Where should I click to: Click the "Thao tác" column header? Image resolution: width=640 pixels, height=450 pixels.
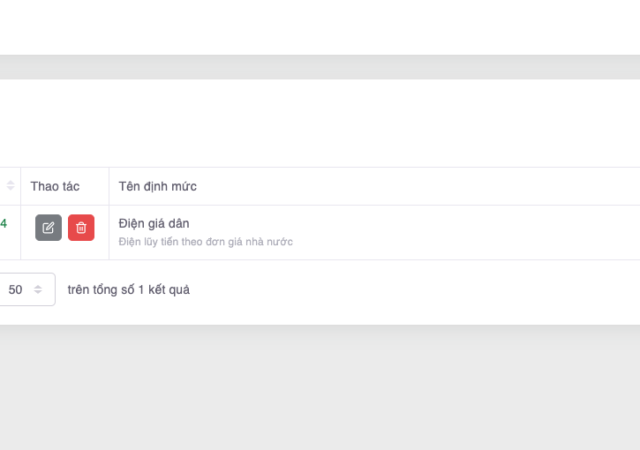(x=55, y=186)
